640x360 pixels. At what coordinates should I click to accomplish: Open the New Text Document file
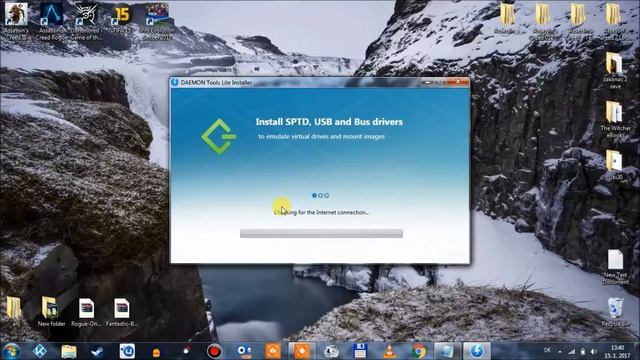tap(616, 267)
